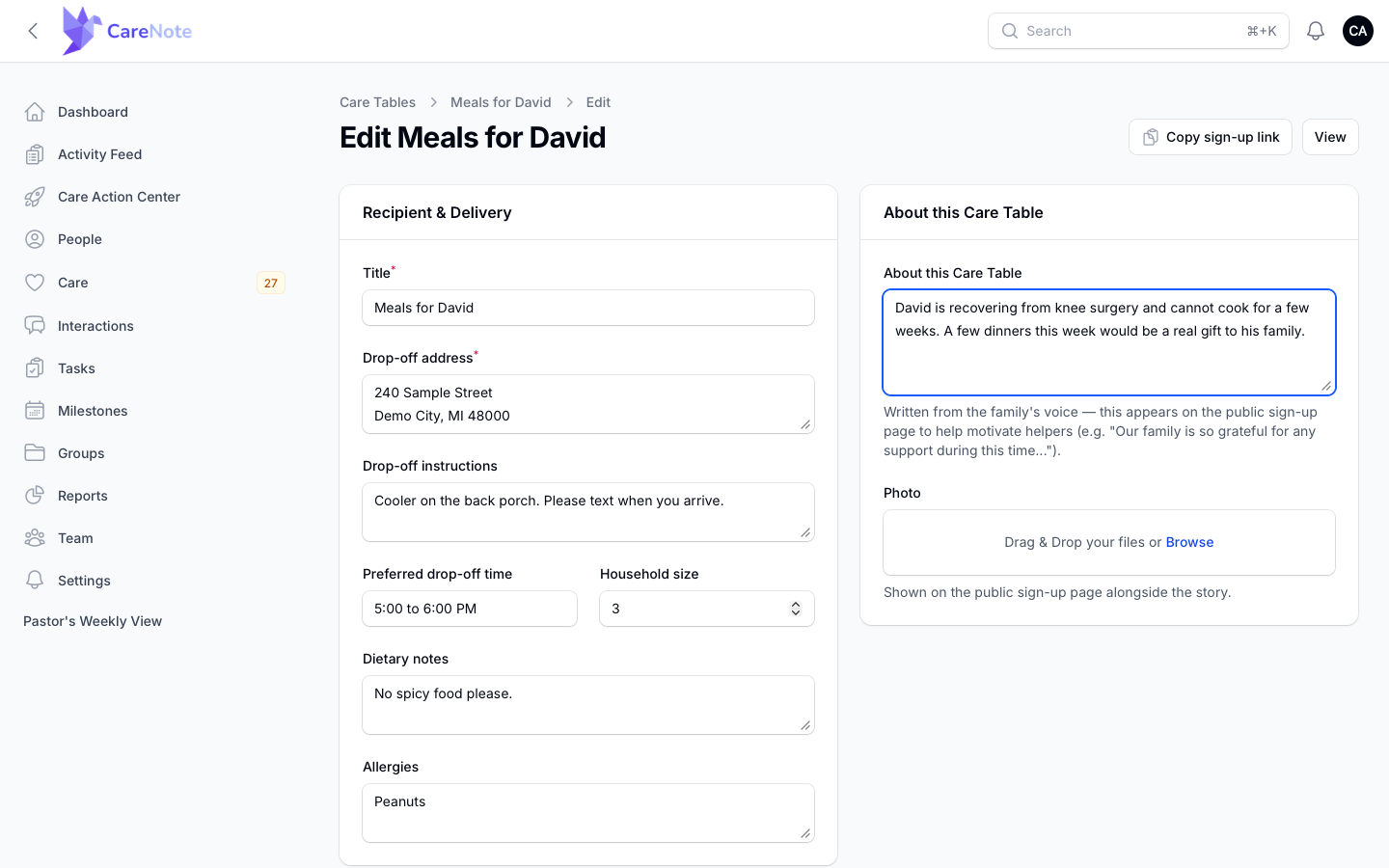Click the Groups folder icon
The width and height of the screenshot is (1389, 868).
pyautogui.click(x=35, y=453)
